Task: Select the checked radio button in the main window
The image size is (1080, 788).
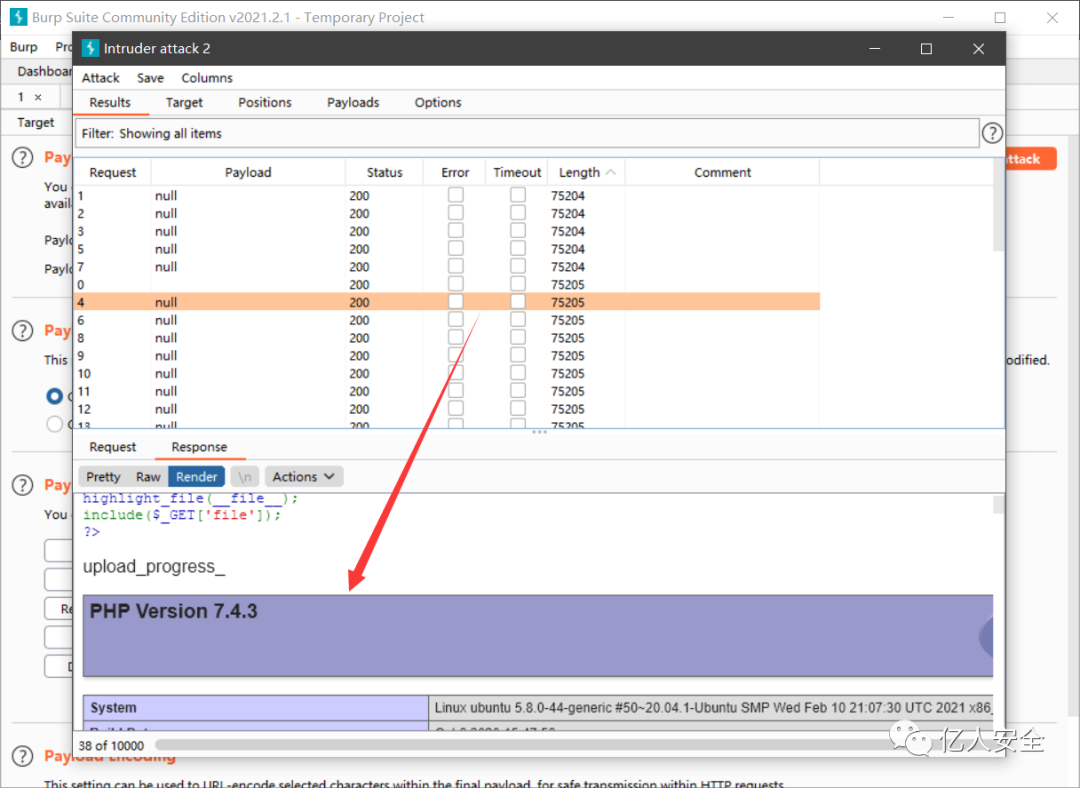Action: (x=54, y=396)
